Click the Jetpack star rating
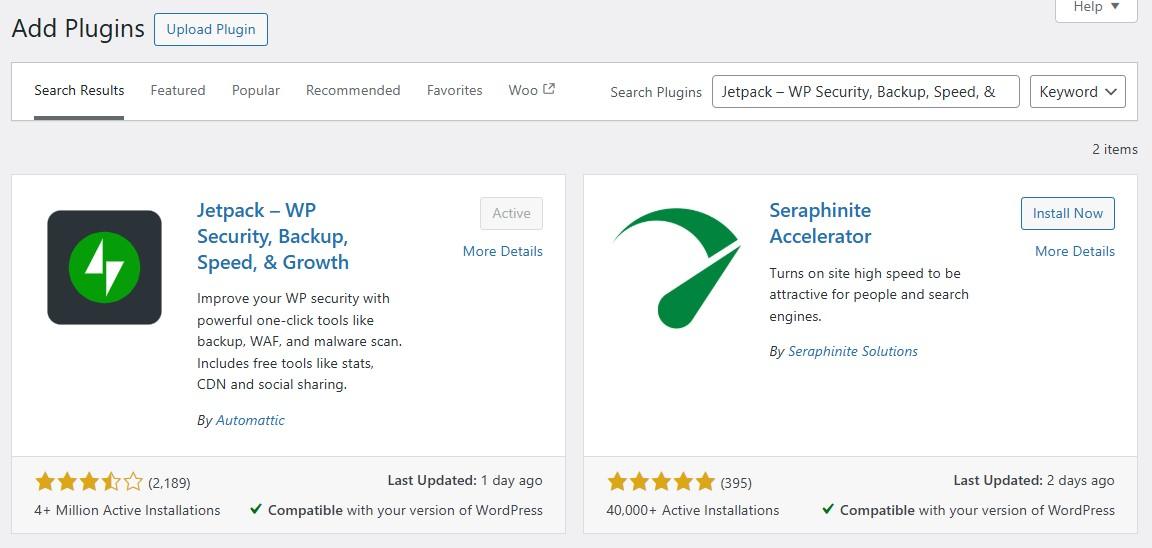Screen dimensions: 1152x548 (x=89, y=482)
